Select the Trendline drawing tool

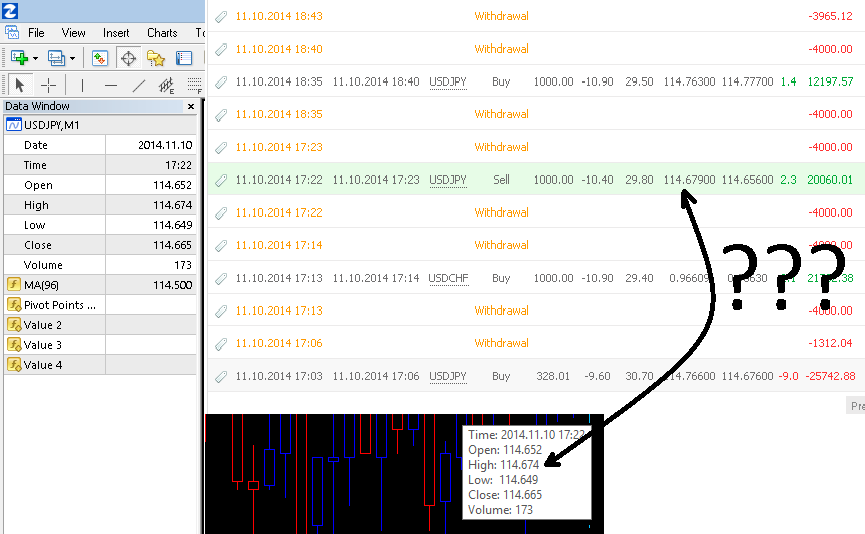[x=138, y=86]
